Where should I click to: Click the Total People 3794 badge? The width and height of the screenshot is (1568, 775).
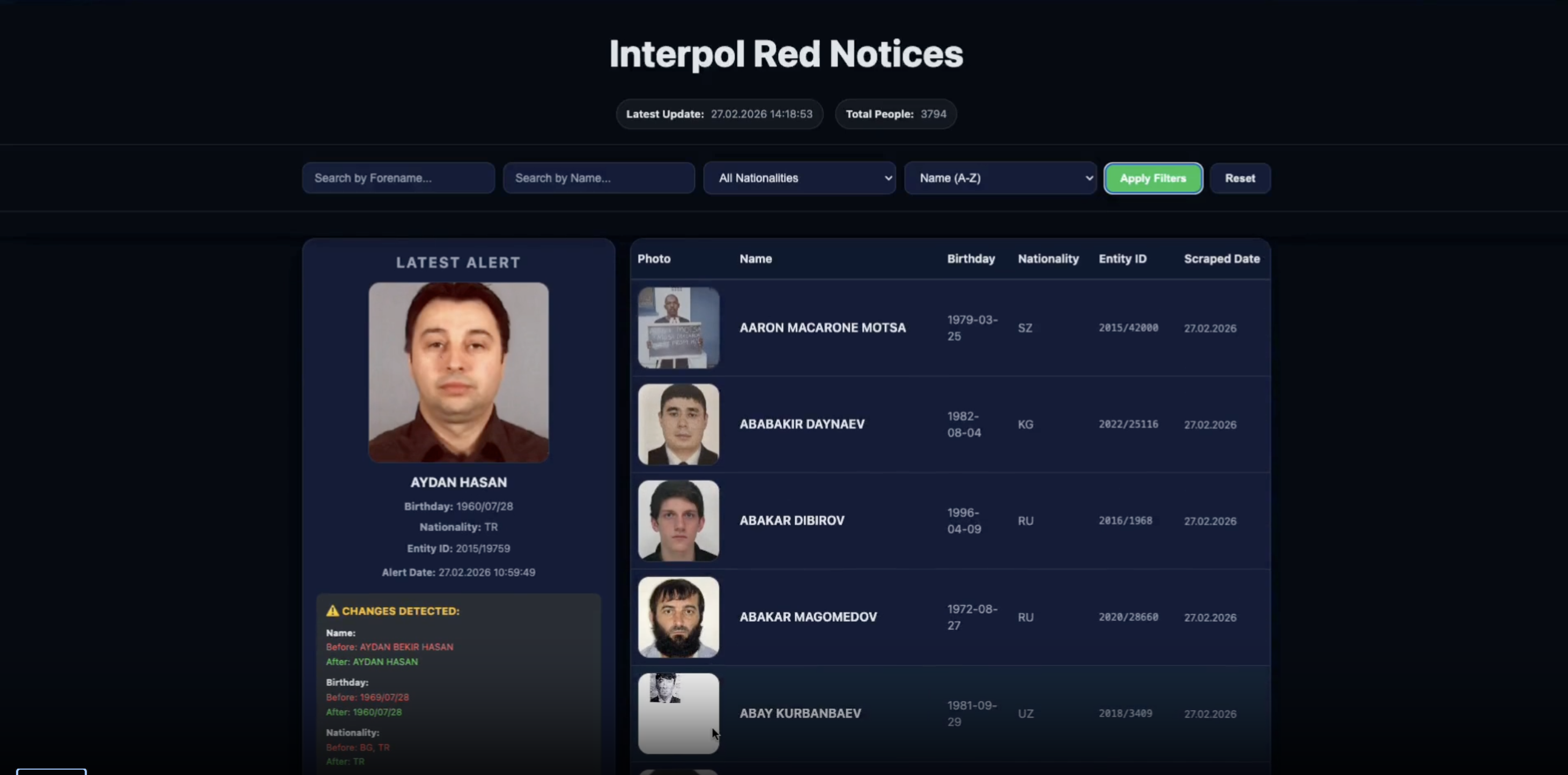pos(896,114)
